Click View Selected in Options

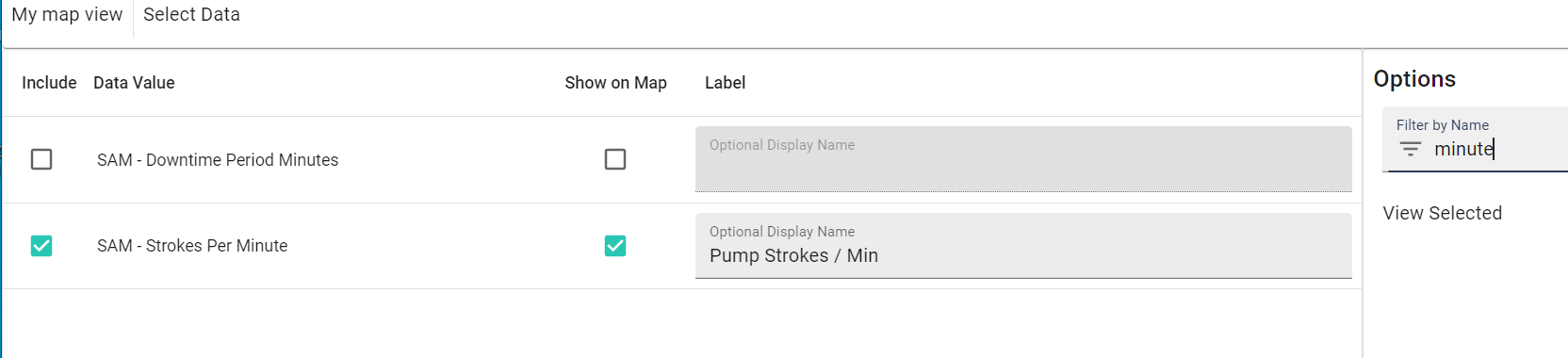[1442, 213]
